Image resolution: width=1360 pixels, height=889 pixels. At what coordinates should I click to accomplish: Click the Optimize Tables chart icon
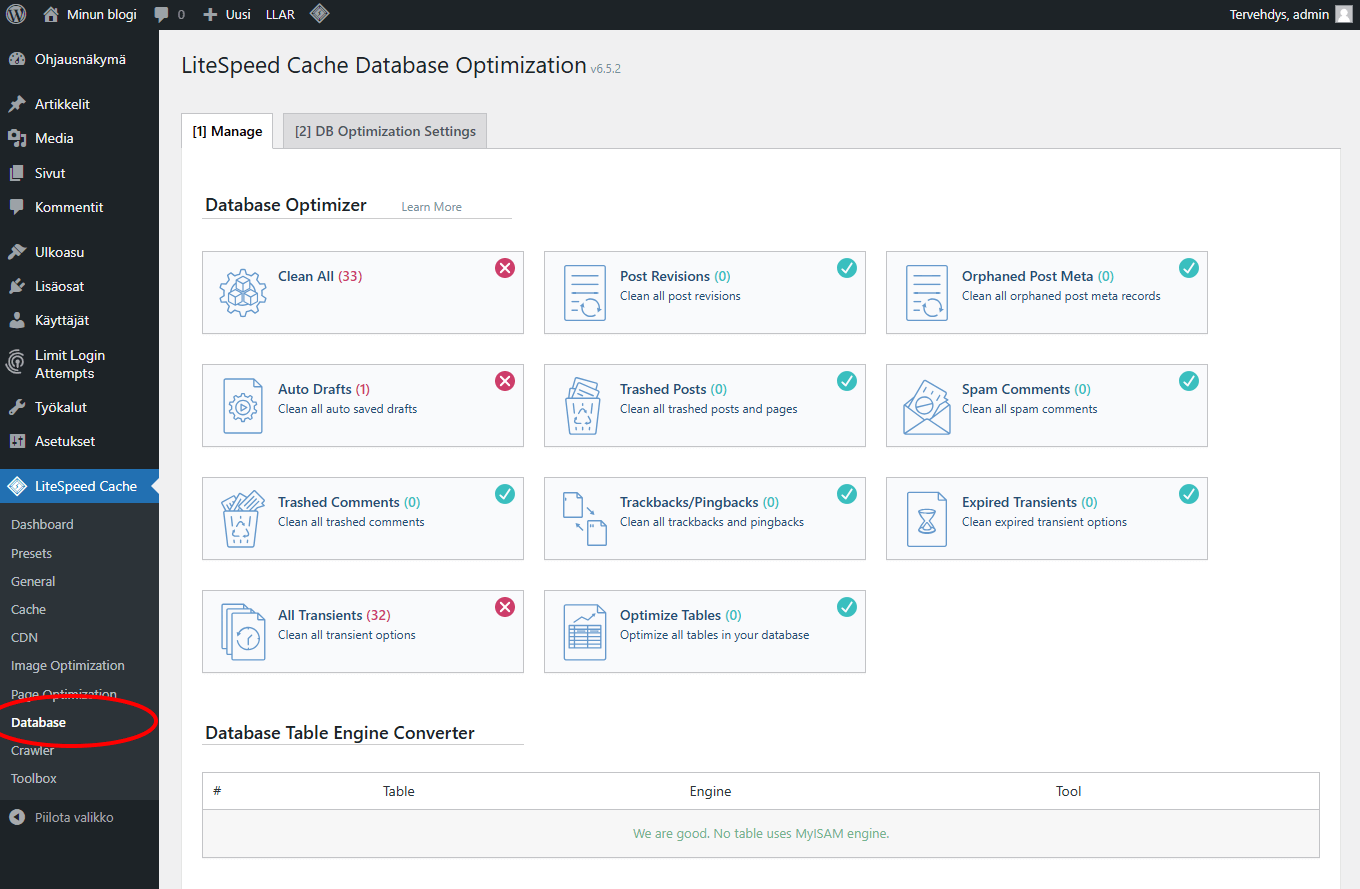[585, 632]
